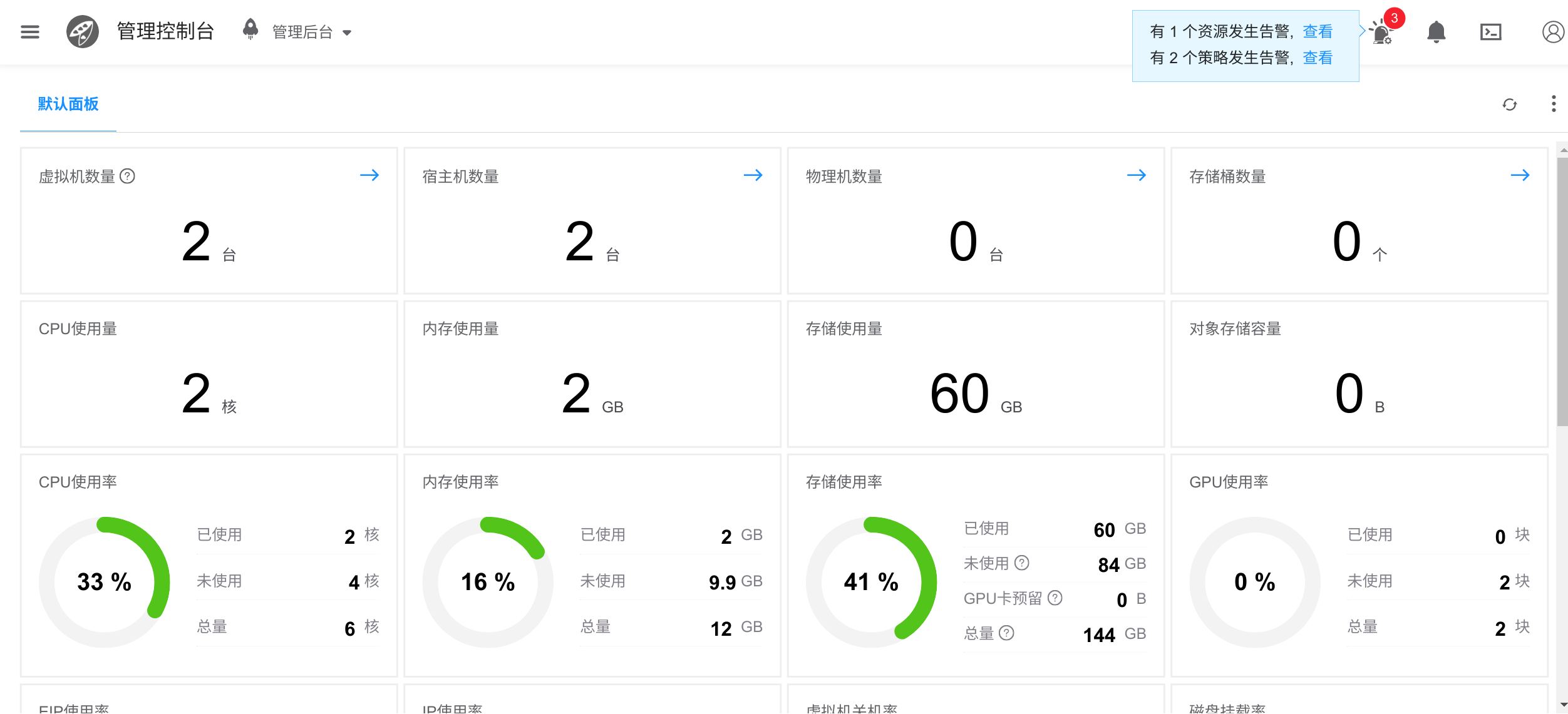Viewport: 1568px width, 714px height.
Task: Click the control console logo icon
Action: click(83, 32)
